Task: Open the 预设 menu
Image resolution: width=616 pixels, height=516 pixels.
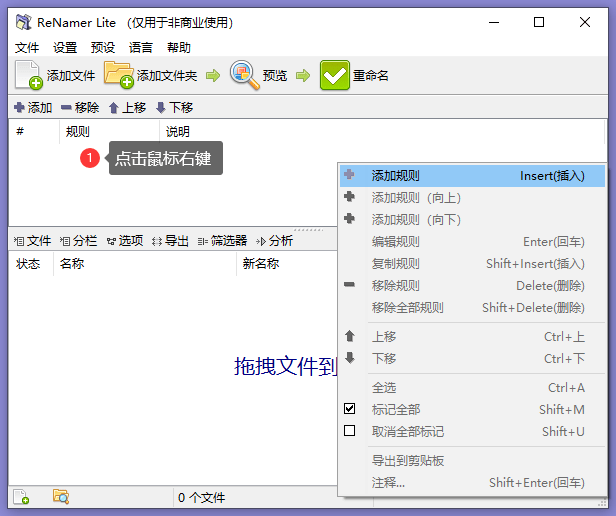Action: pos(103,48)
